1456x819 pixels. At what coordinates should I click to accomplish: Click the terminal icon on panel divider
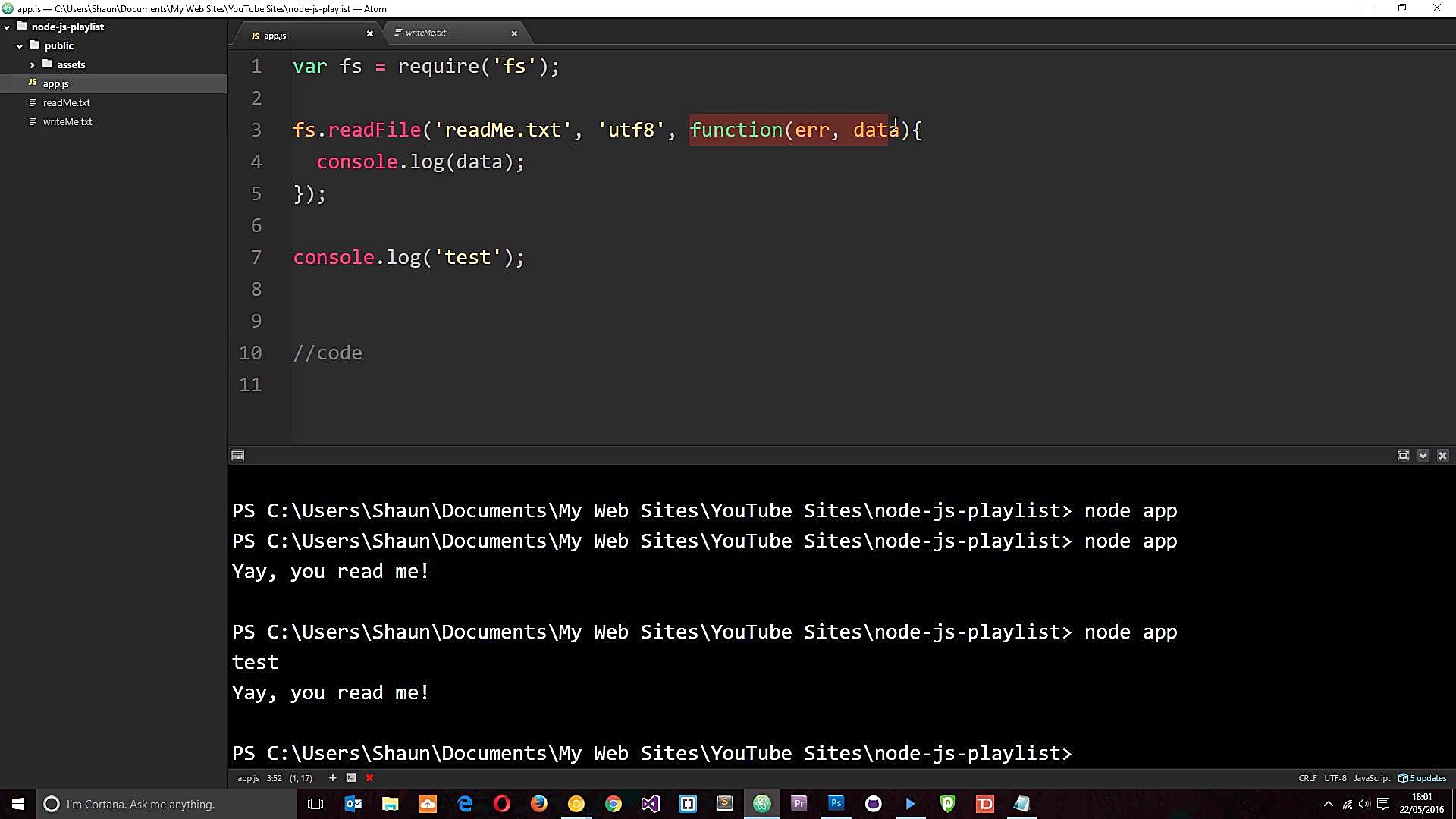click(237, 455)
